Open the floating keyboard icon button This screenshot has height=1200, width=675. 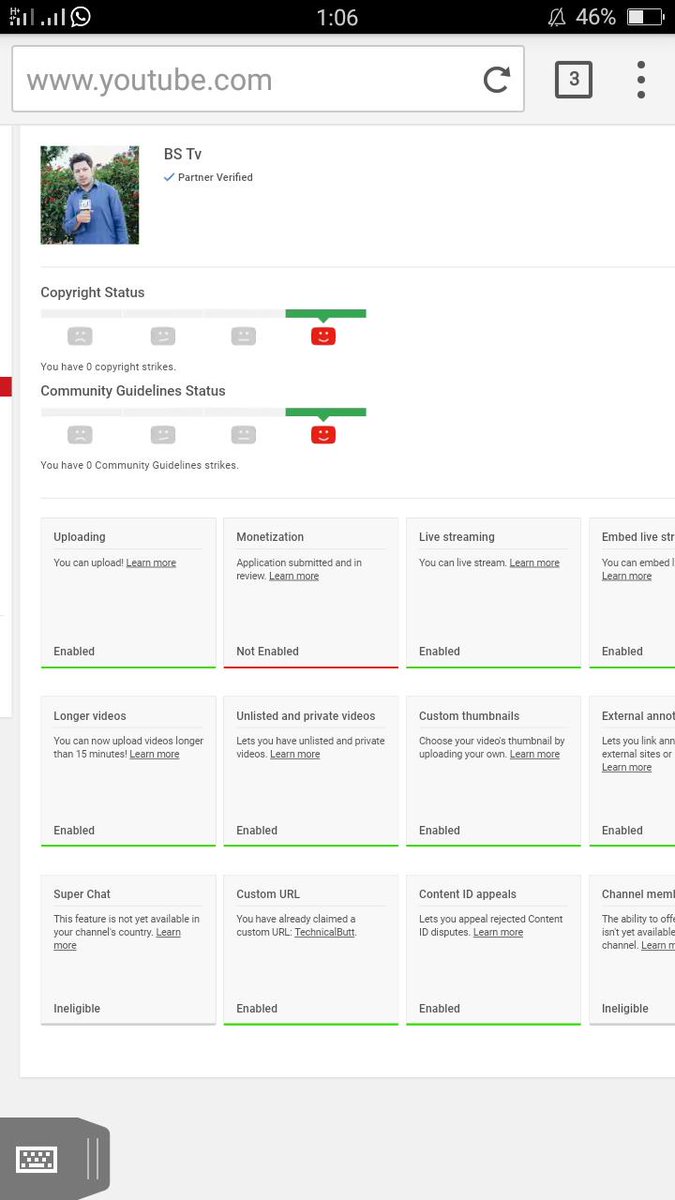tap(37, 1159)
